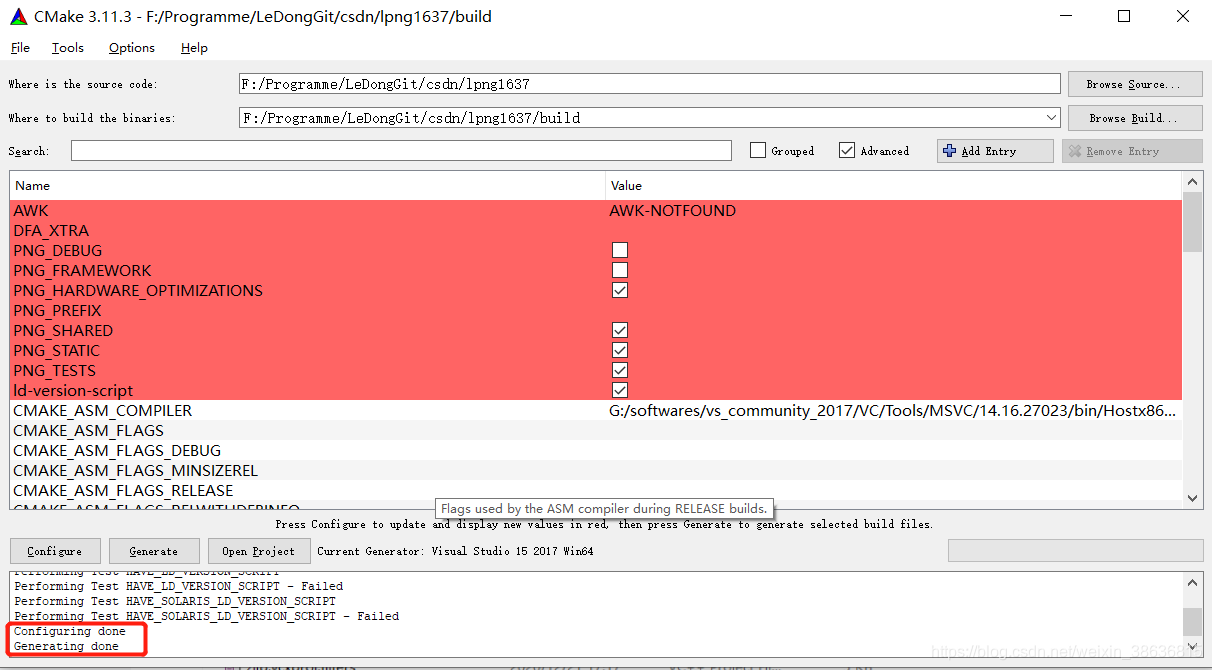The width and height of the screenshot is (1212, 670).
Task: Select the CMAKE_ASM_FLAGS_MINSIZEREL entry
Action: point(596,470)
